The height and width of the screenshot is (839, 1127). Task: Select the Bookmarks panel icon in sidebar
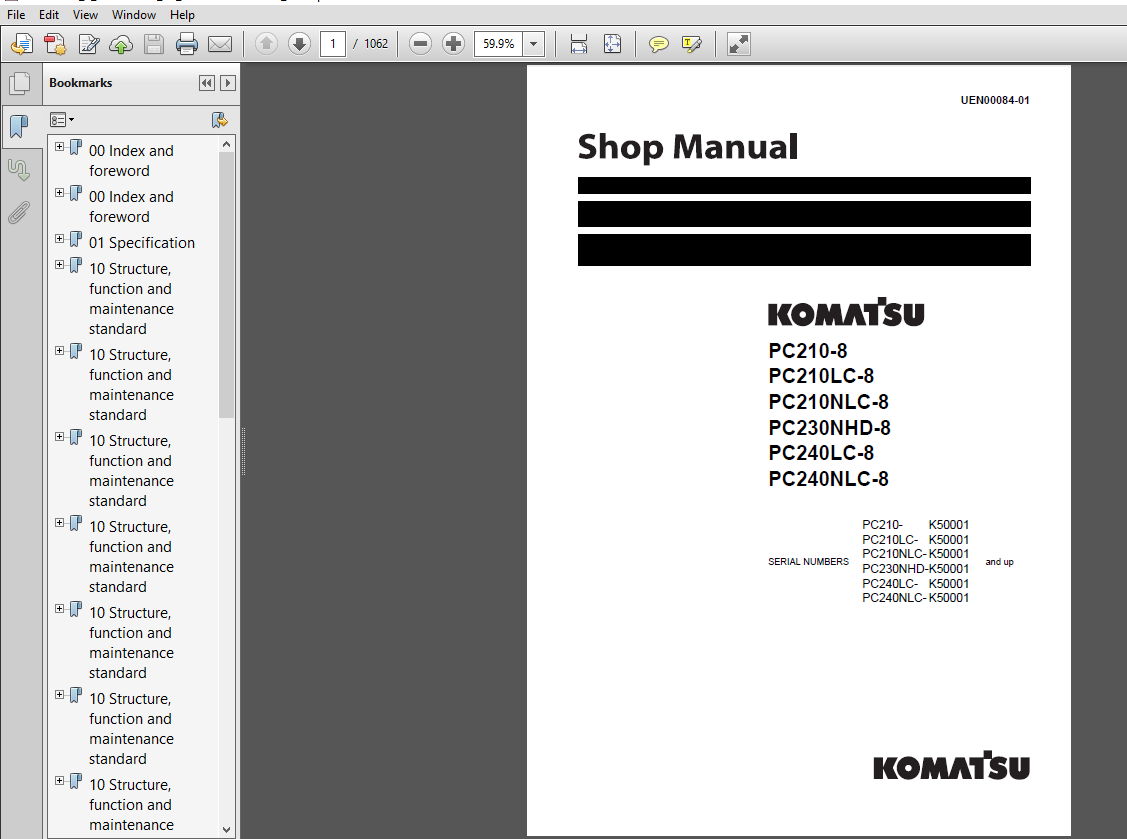[19, 127]
